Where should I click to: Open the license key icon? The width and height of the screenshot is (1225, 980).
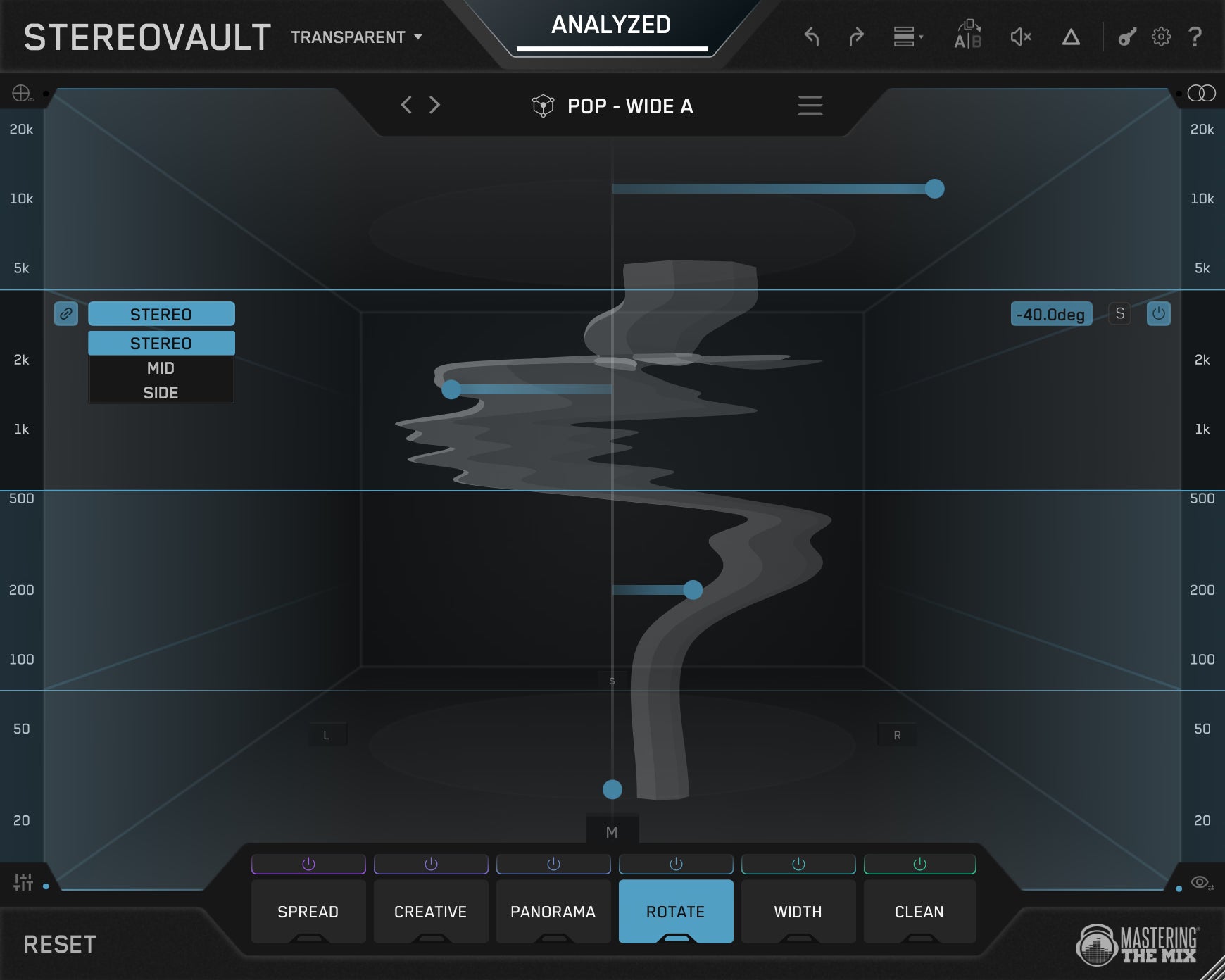[1127, 37]
